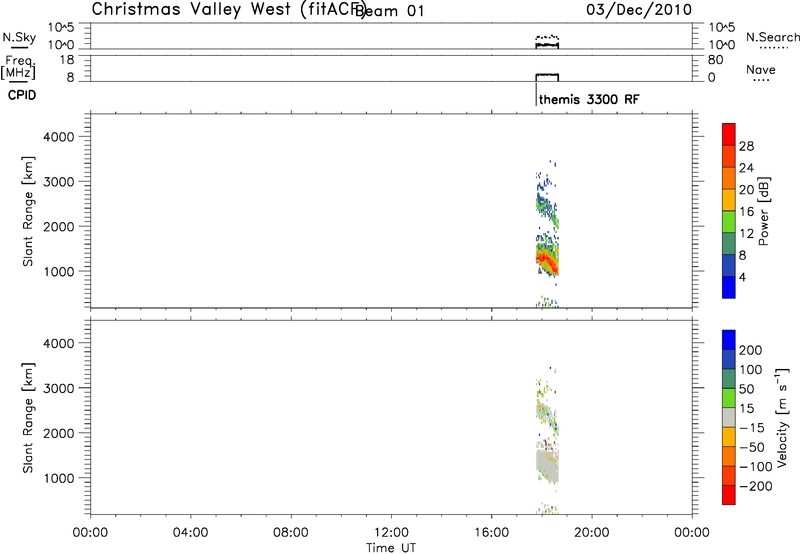Click the date '03/Dec/2010'
Viewport: 800px width, 554px height.
click(639, 10)
